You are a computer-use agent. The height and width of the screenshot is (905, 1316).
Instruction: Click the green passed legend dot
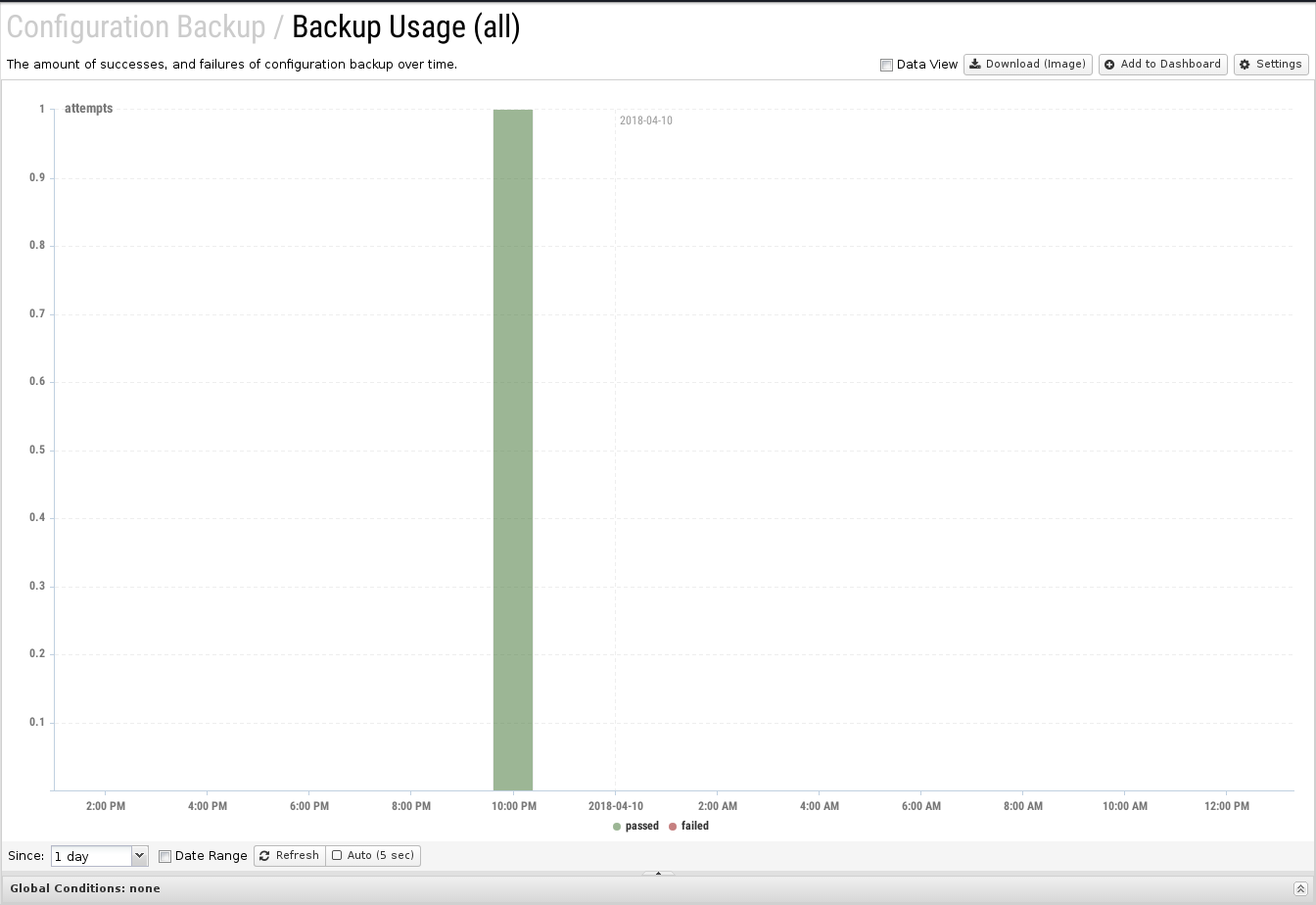point(617,827)
